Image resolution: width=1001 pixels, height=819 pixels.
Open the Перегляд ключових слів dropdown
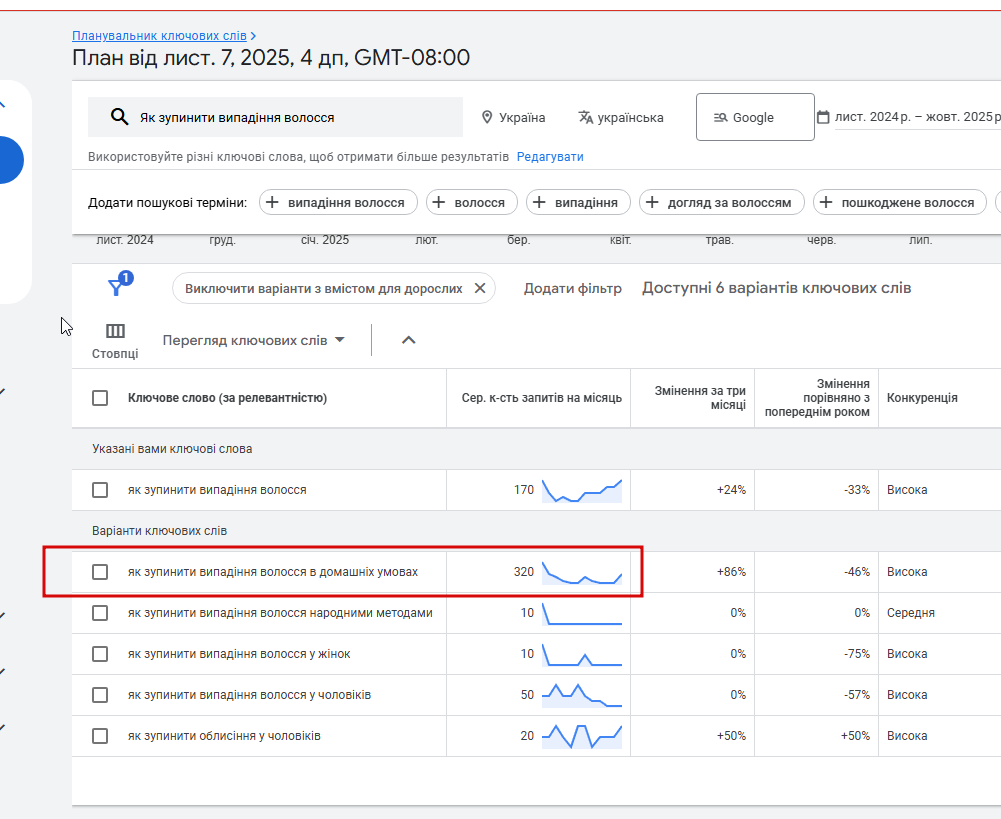[253, 340]
